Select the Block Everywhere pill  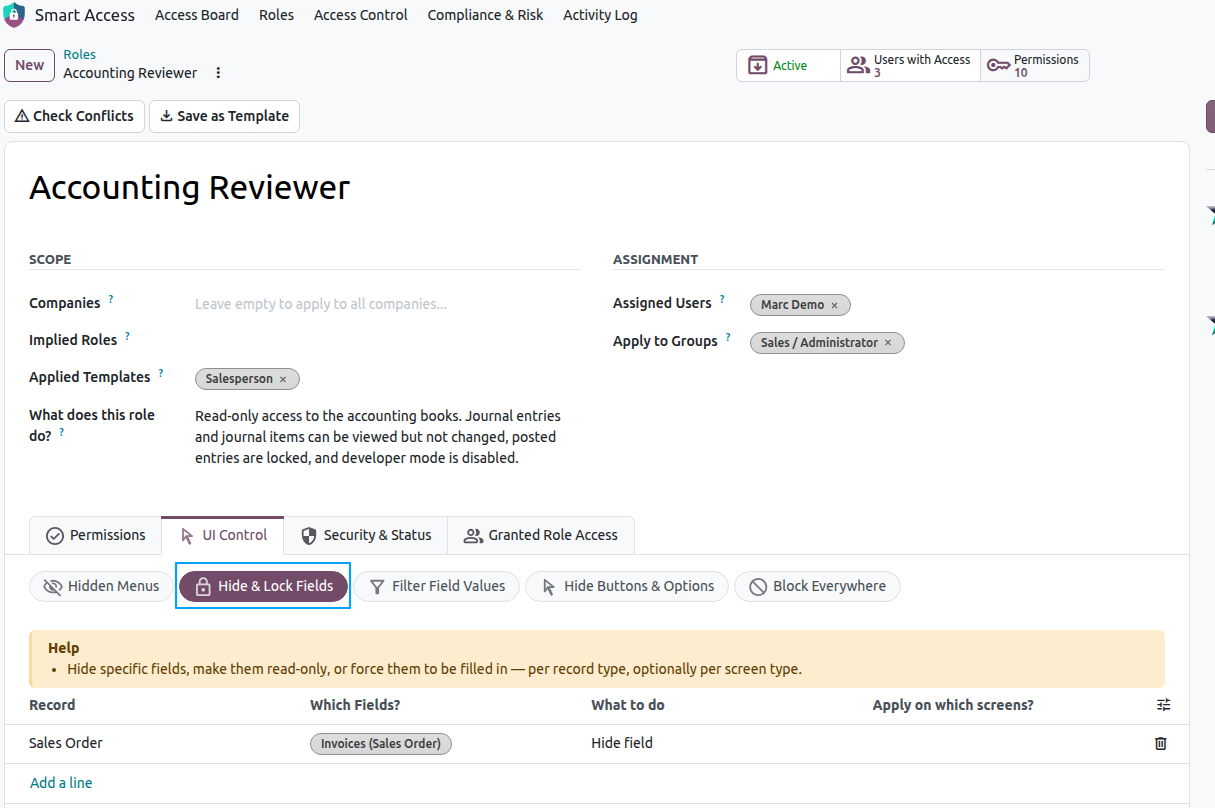[817, 586]
